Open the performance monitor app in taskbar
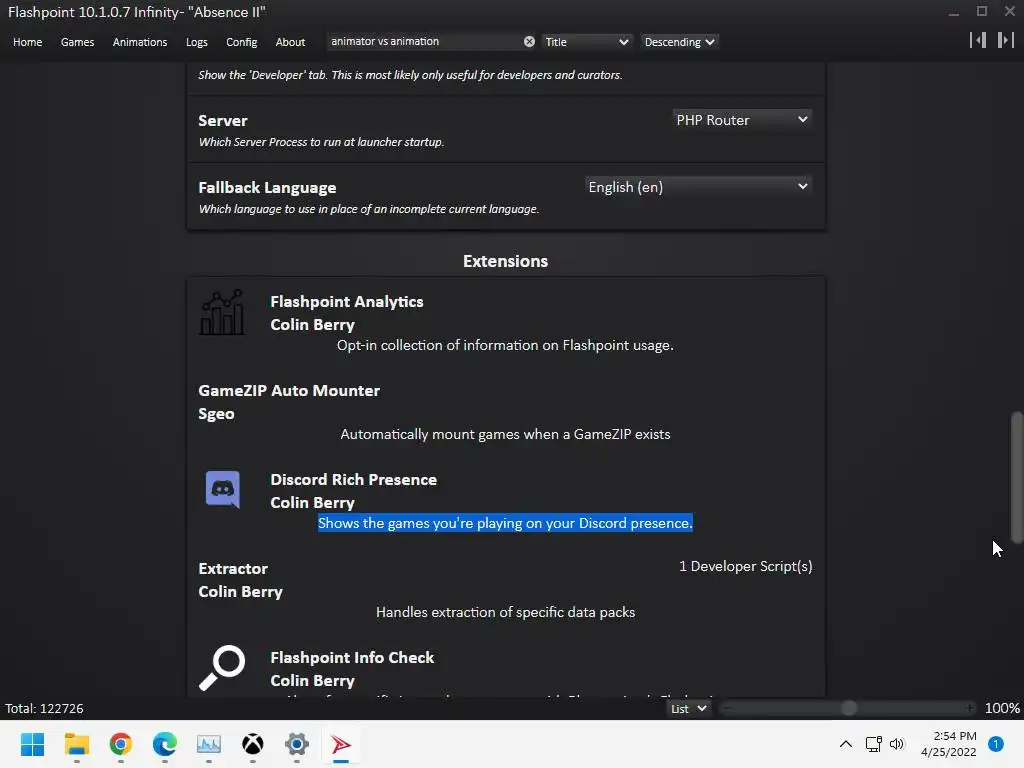This screenshot has height=768, width=1024. [209, 744]
